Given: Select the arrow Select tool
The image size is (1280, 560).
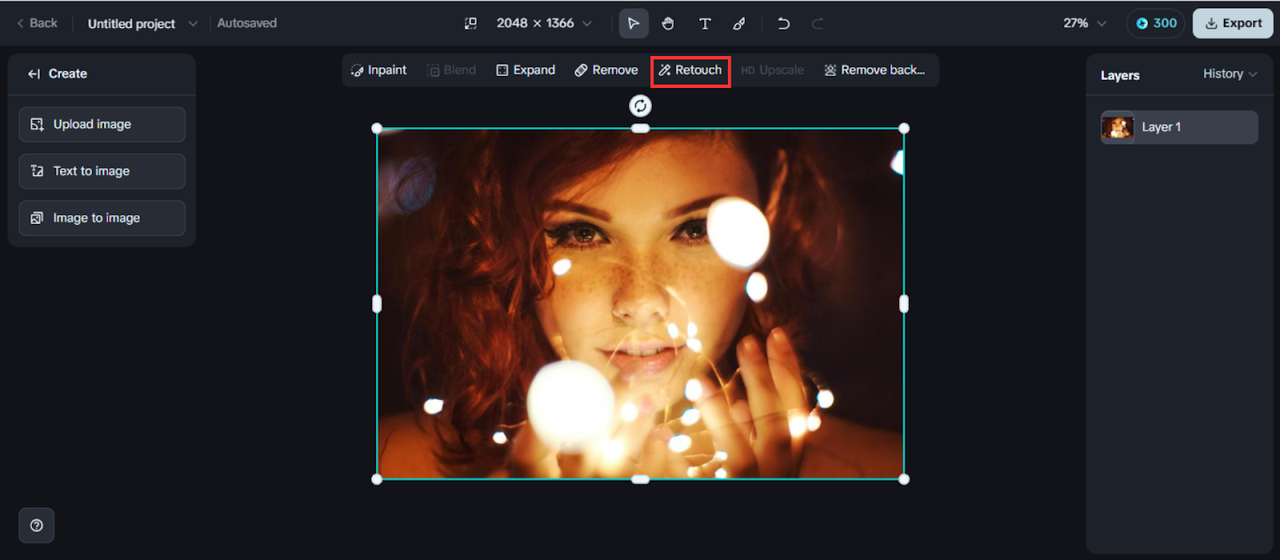Looking at the screenshot, I should coord(633,23).
